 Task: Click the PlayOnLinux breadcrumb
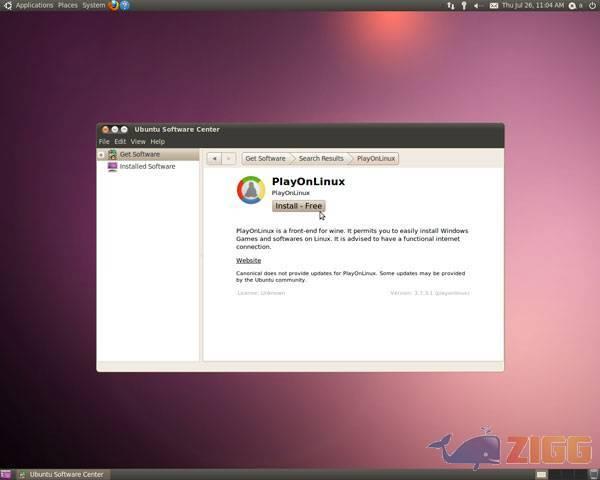click(376, 158)
